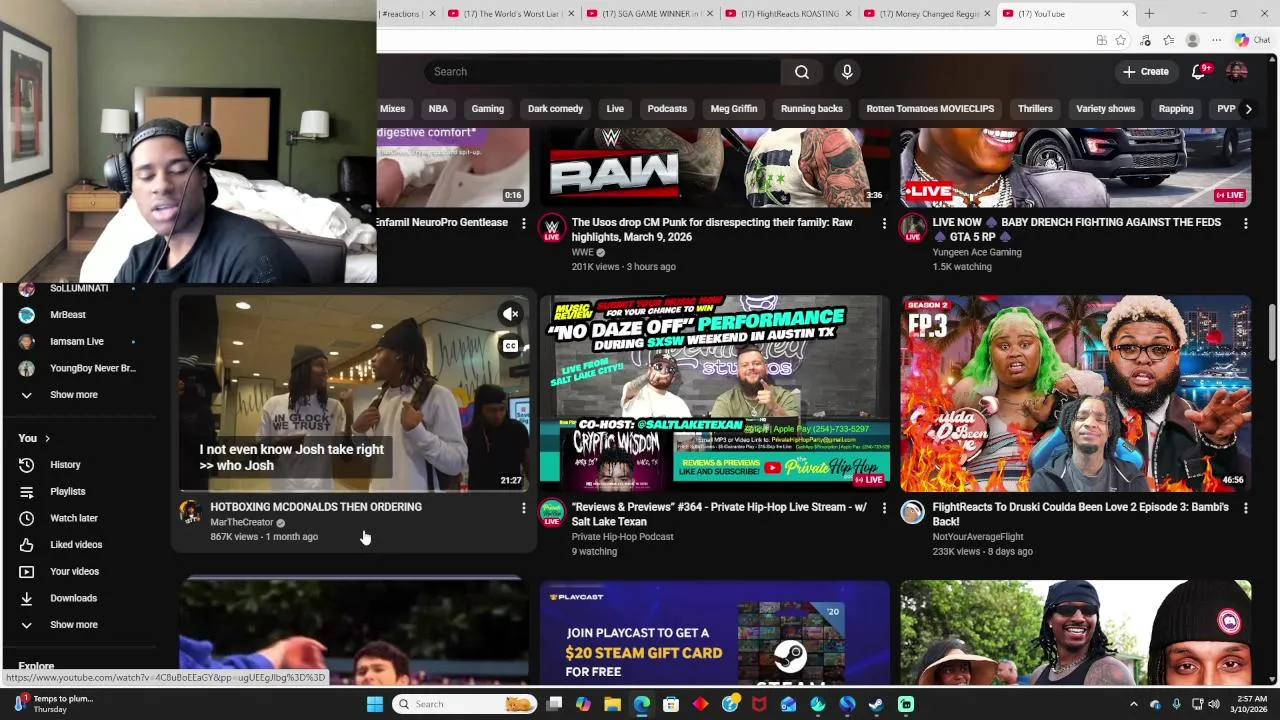This screenshot has height=720, width=1280.
Task: Play the FlightReacts Druski EP.3 thumbnail
Action: [x=1076, y=392]
